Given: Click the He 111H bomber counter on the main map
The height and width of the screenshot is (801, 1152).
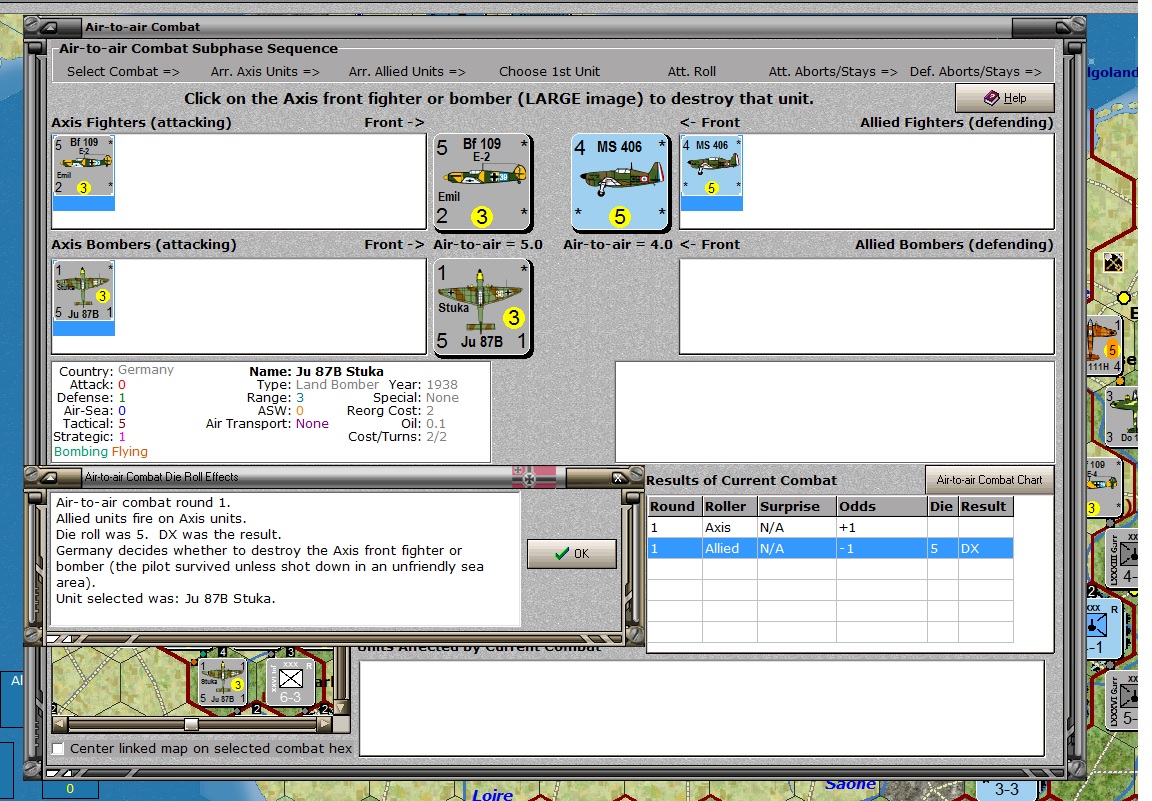Looking at the screenshot, I should coord(1104,346).
